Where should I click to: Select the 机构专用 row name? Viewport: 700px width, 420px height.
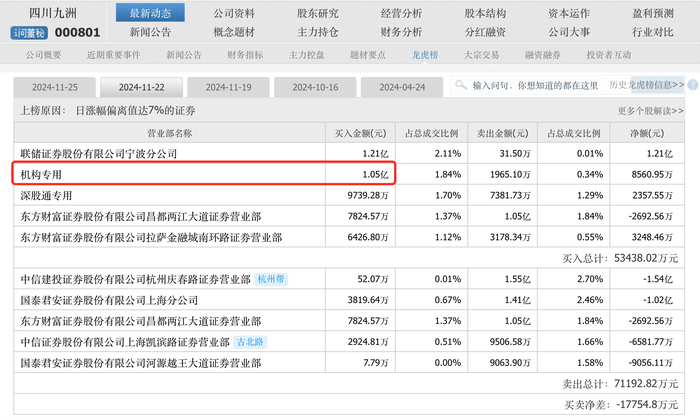click(41, 175)
